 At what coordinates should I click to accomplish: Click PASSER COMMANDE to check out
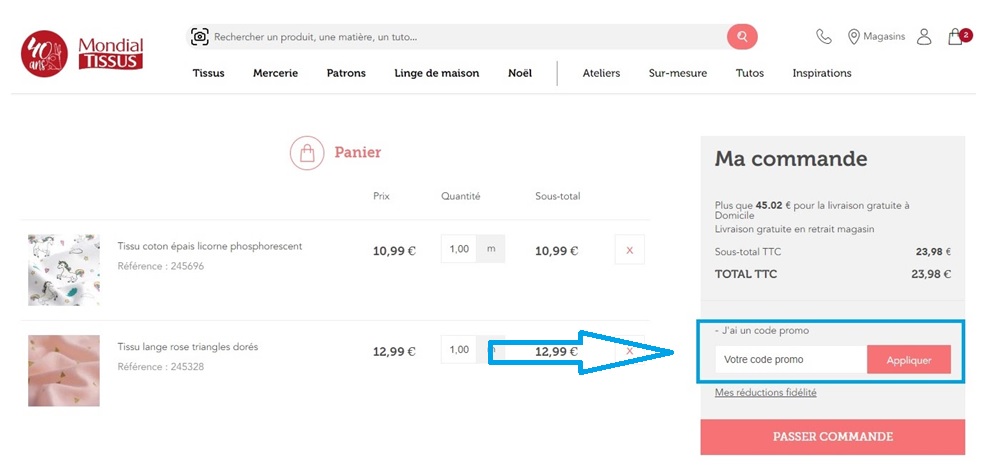833,437
